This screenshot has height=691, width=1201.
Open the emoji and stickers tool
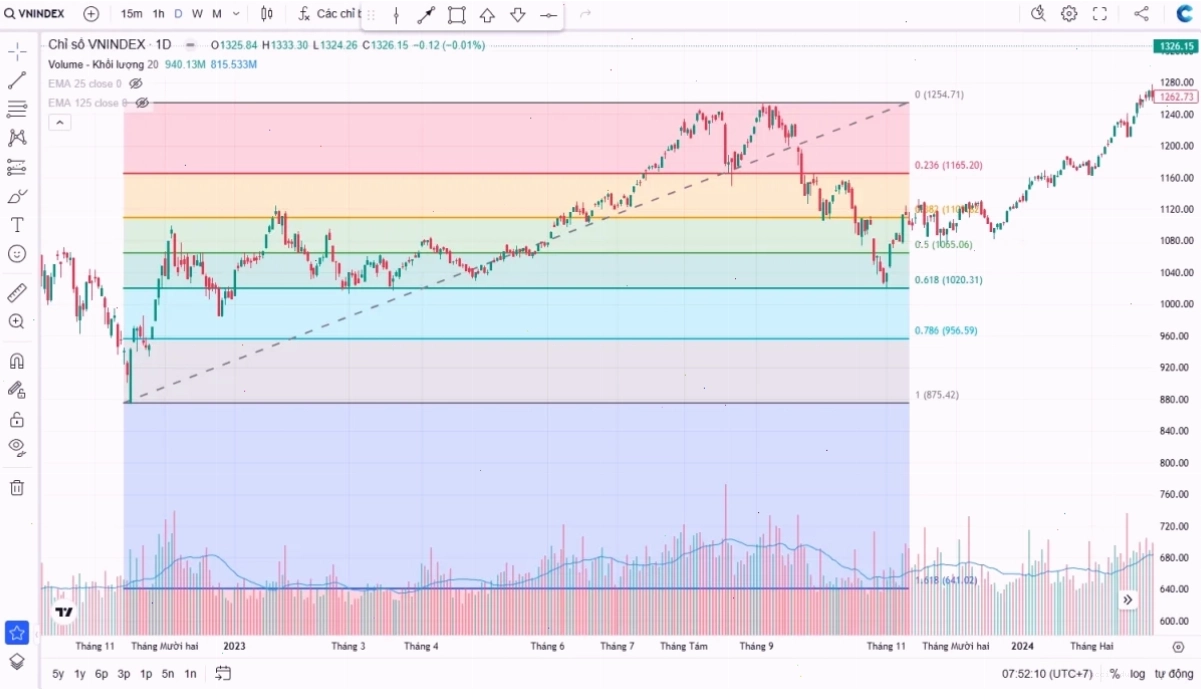(x=17, y=254)
